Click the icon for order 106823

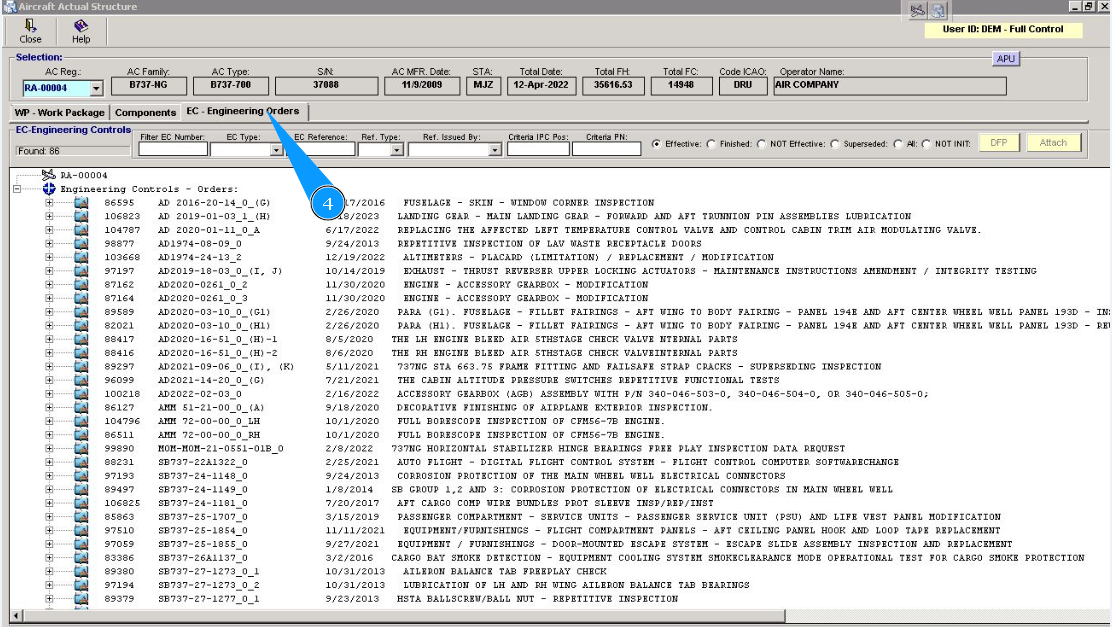click(81, 216)
